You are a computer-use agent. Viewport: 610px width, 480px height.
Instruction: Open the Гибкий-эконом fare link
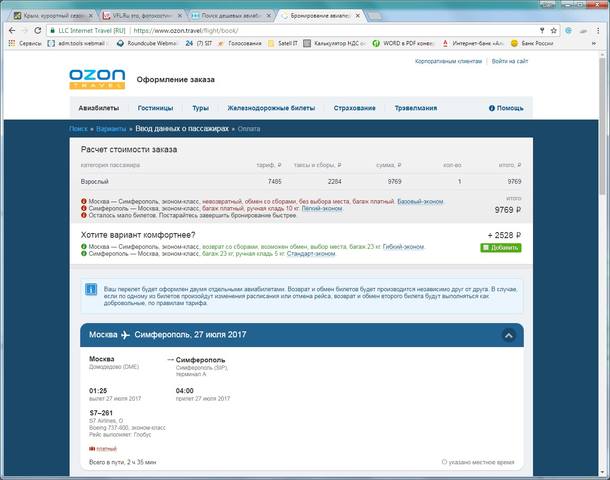pyautogui.click(x=403, y=247)
